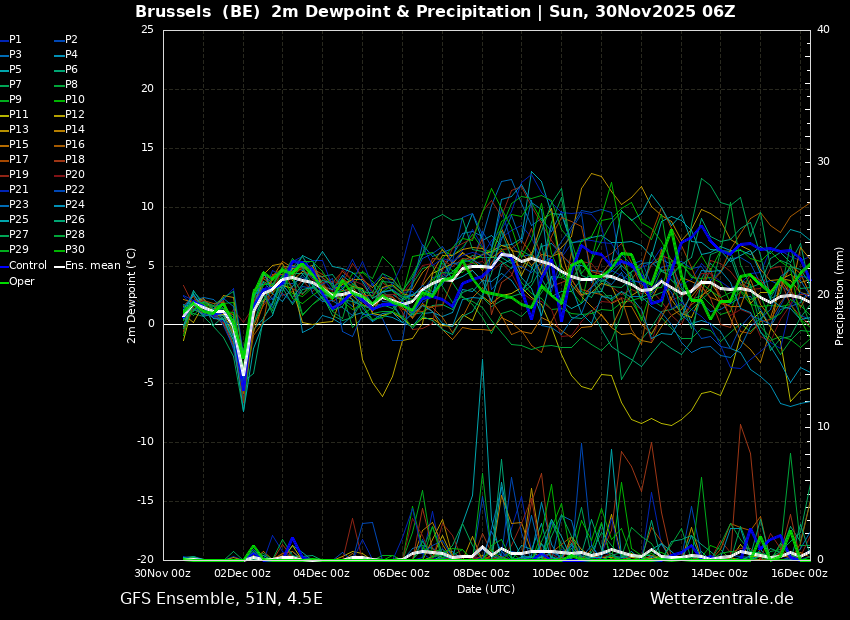Click the 2m Dewpoint (°C) axis label
The image size is (850, 620).
pos(132,295)
